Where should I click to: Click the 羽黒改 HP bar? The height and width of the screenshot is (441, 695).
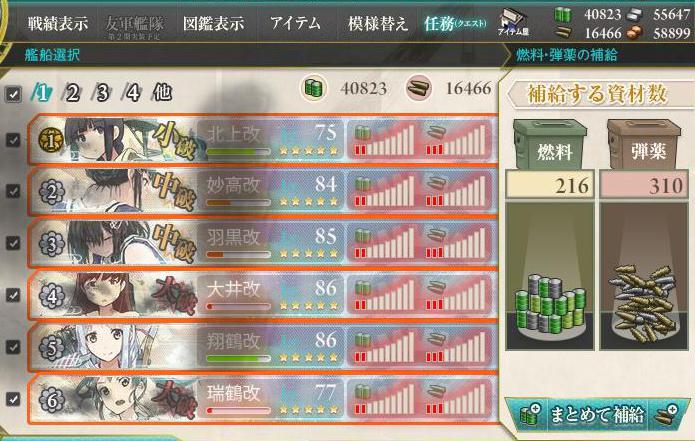click(x=238, y=255)
